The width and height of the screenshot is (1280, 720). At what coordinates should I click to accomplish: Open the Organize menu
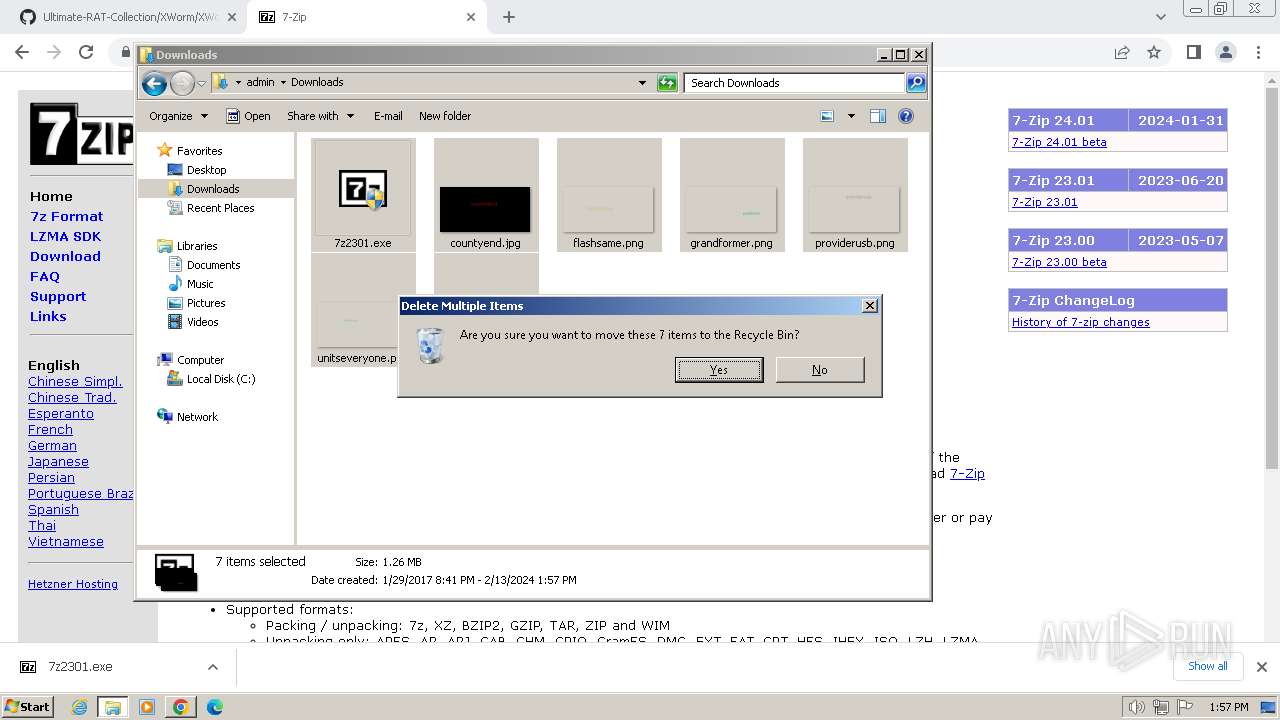point(179,116)
